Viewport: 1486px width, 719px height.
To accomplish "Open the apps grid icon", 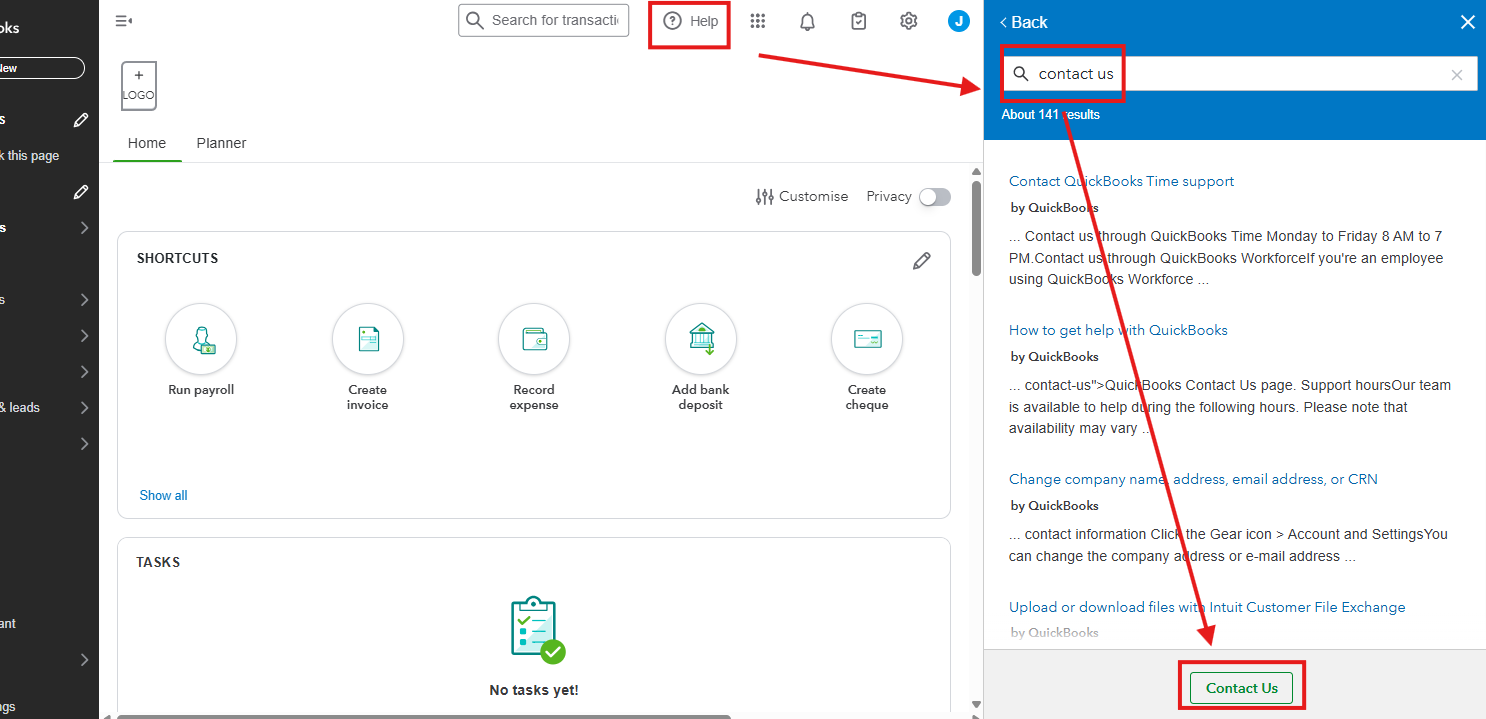I will coord(758,21).
